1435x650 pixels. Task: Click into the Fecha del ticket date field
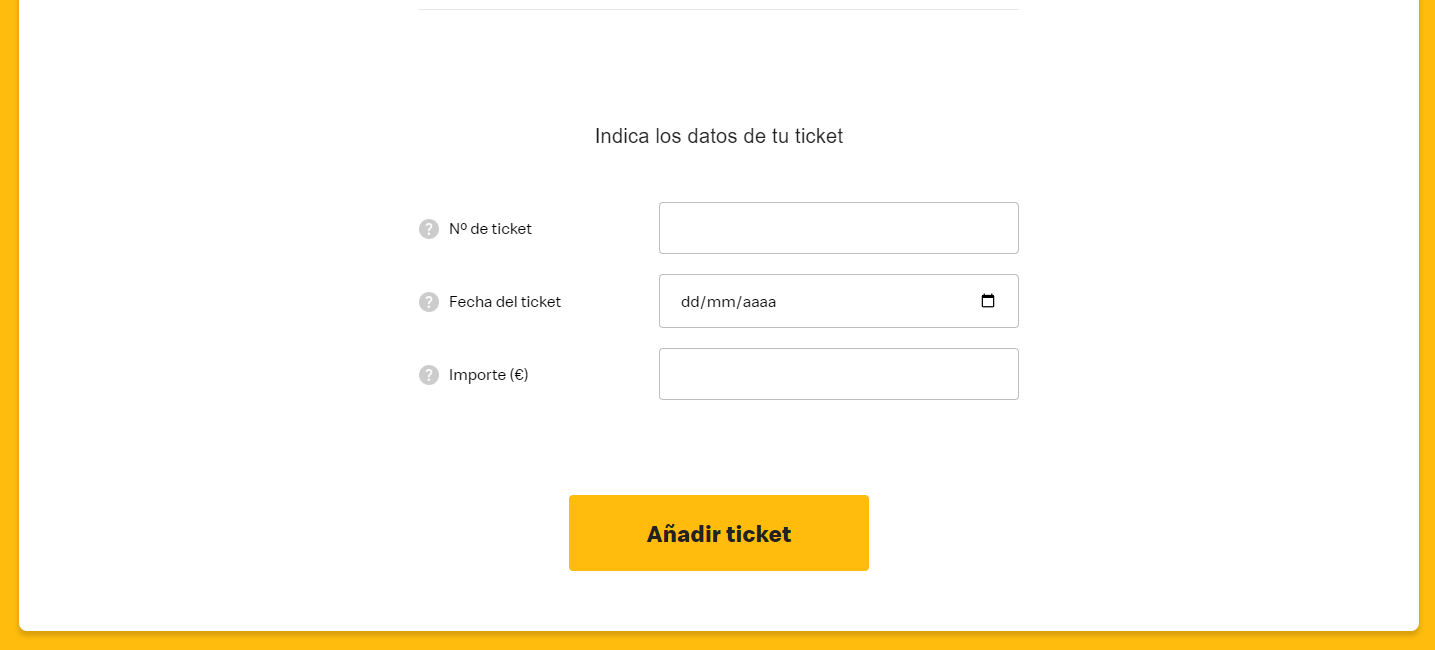click(839, 301)
